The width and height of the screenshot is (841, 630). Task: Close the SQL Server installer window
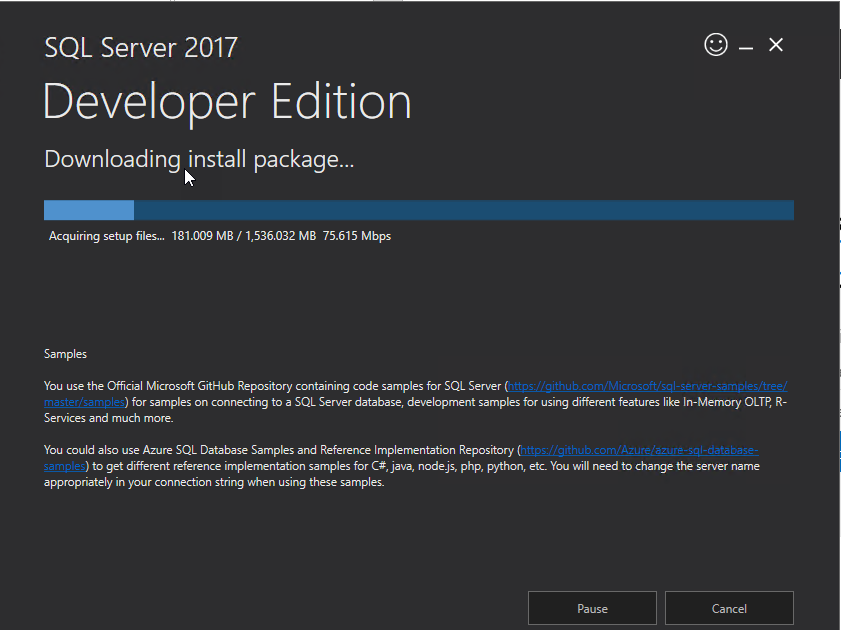tap(776, 45)
